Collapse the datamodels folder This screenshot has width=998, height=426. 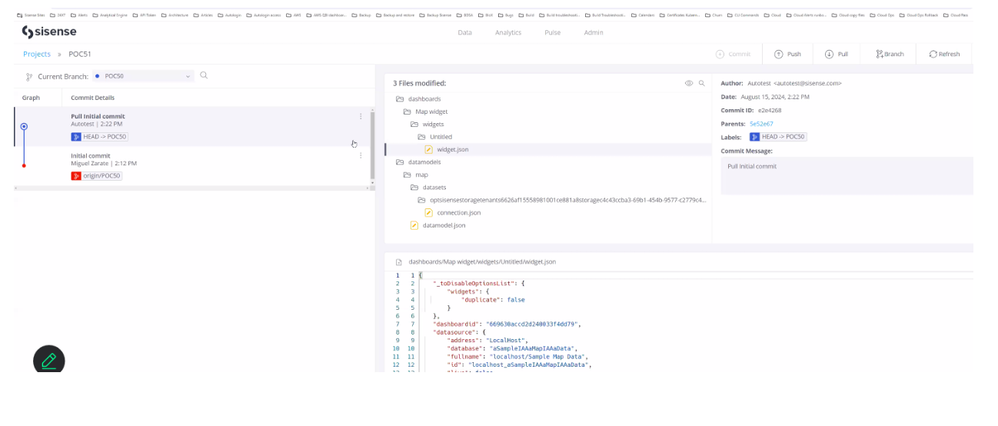coord(400,162)
